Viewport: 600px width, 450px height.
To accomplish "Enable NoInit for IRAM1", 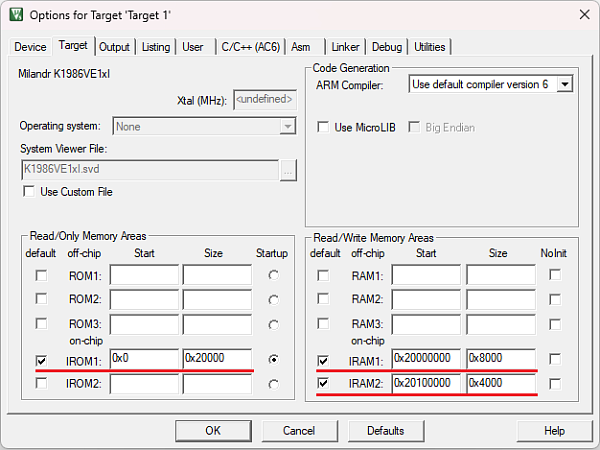I will [554, 359].
